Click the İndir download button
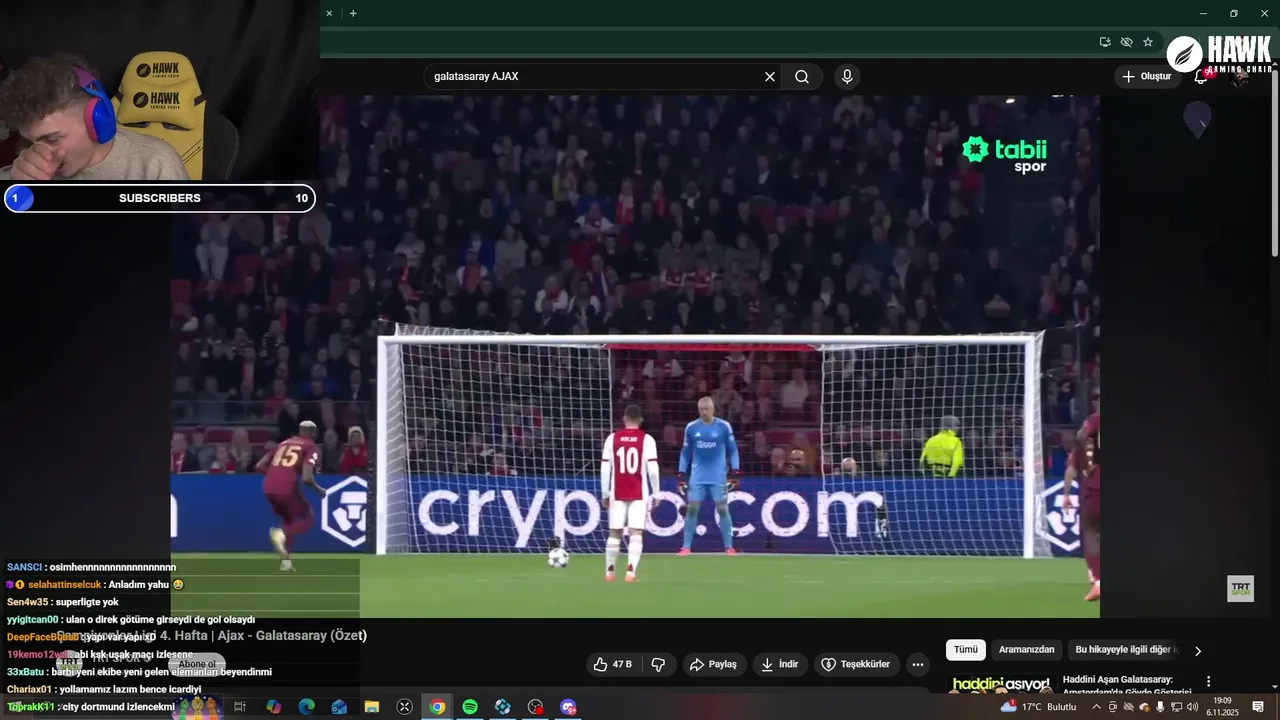 click(x=779, y=664)
